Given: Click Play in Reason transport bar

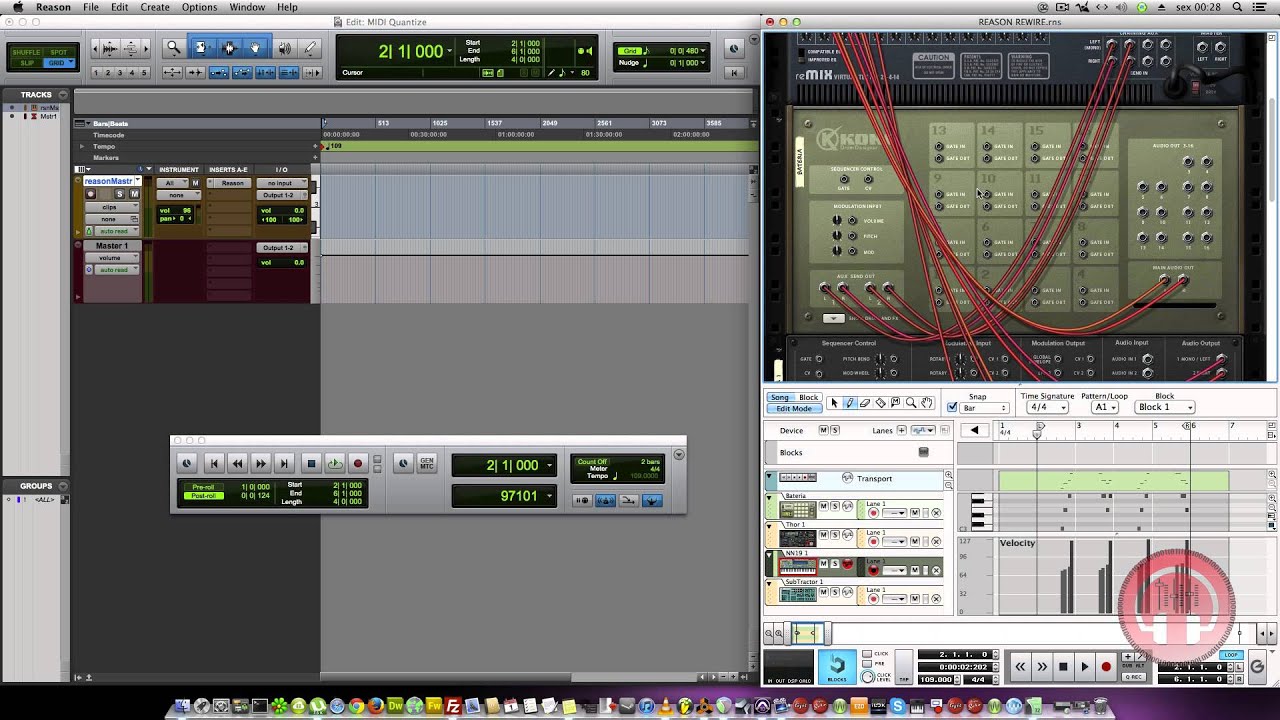Looking at the screenshot, I should (x=1084, y=667).
